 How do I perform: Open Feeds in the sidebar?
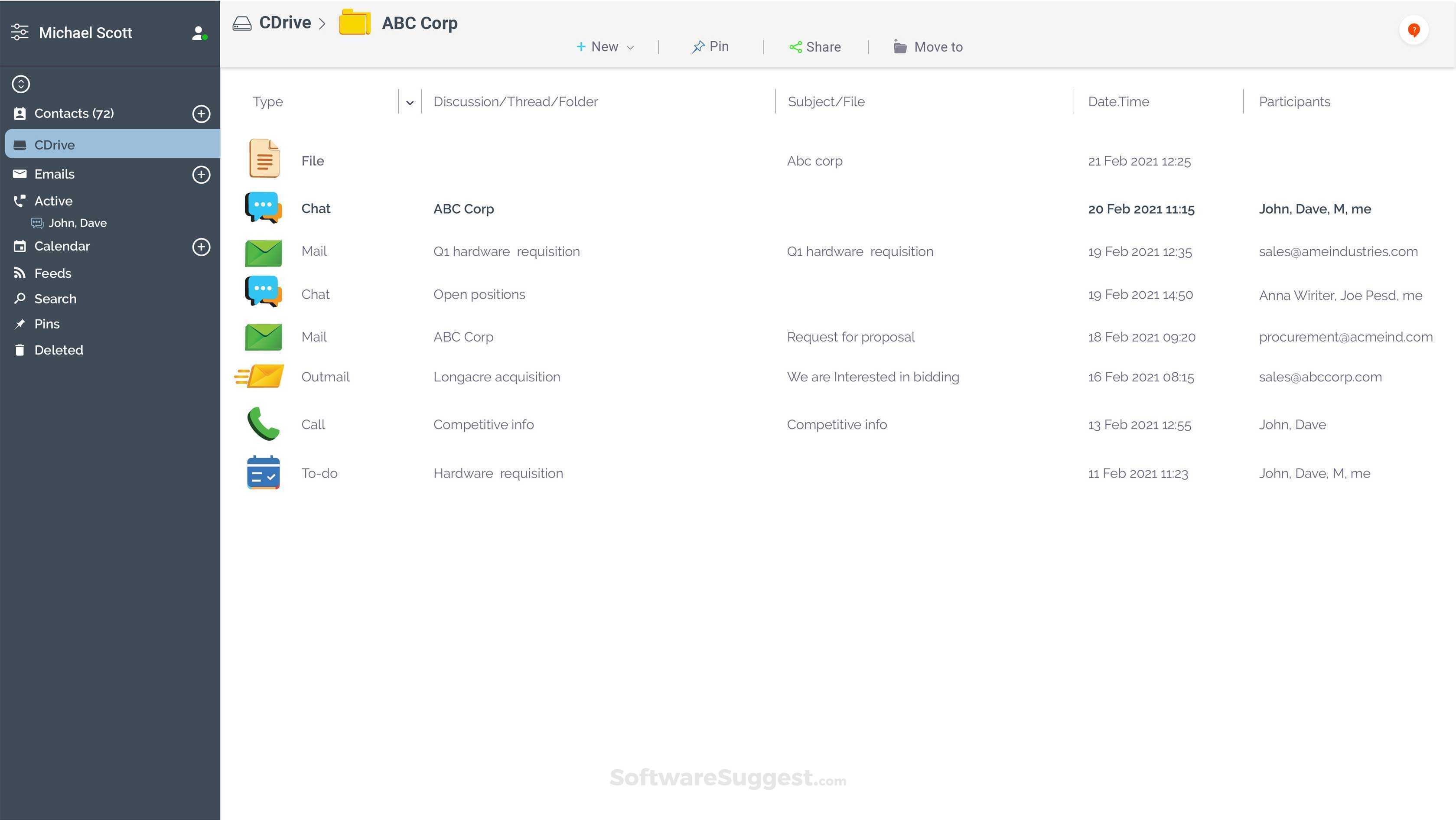coord(52,273)
